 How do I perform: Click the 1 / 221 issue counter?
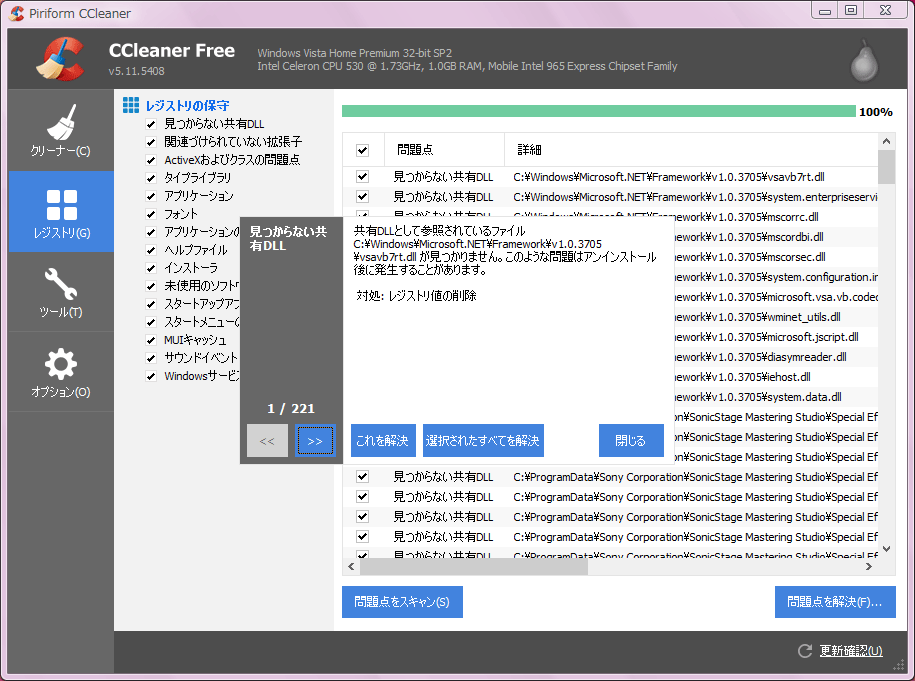click(291, 408)
